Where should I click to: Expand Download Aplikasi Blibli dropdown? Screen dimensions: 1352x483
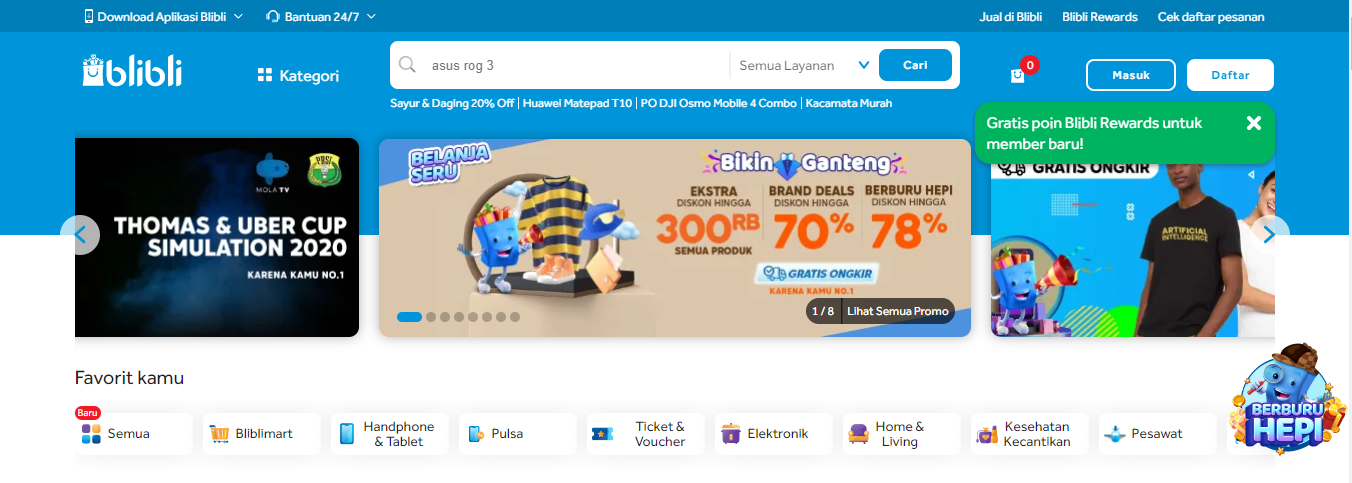(x=163, y=16)
